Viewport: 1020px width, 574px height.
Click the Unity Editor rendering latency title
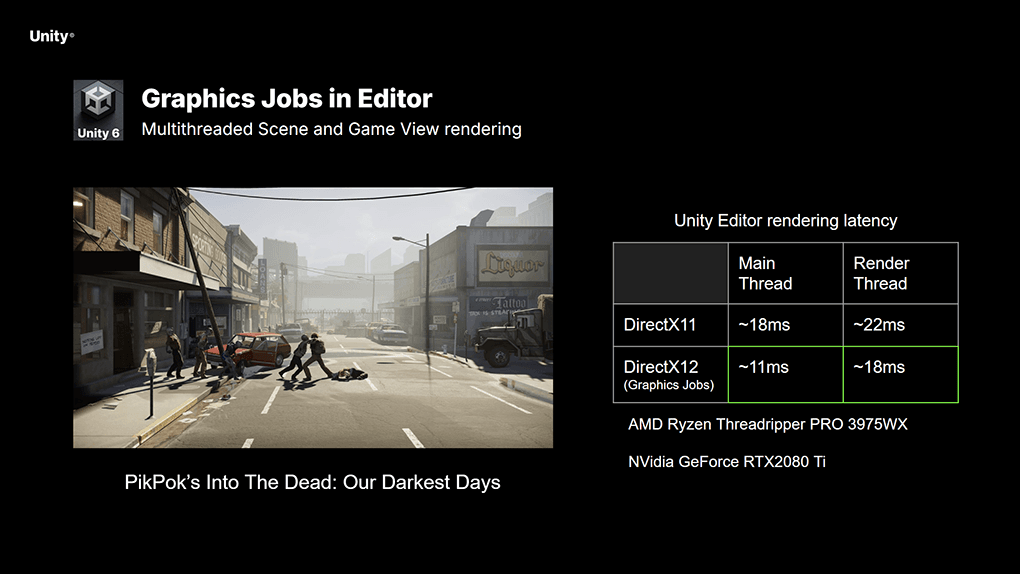(x=785, y=221)
